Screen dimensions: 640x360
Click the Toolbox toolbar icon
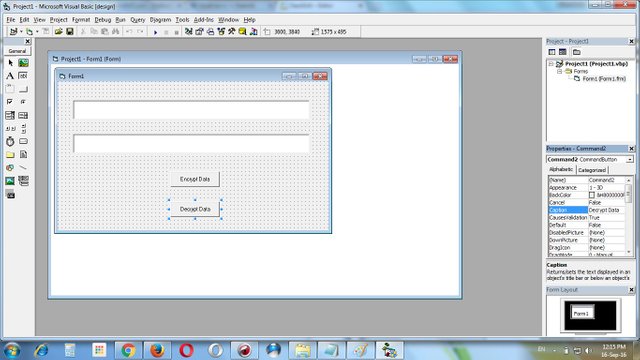click(x=232, y=31)
